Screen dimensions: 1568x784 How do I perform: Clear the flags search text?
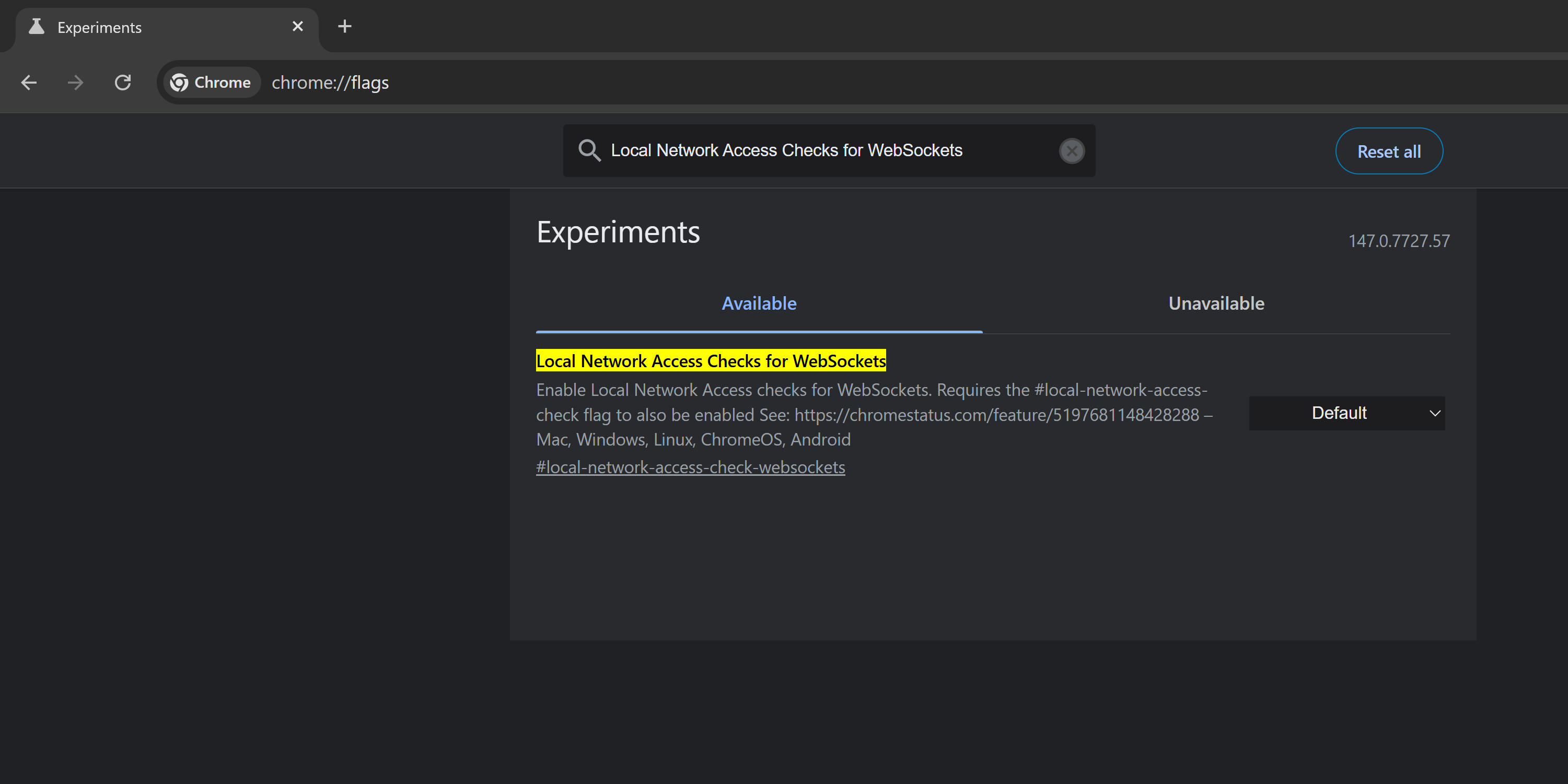point(1071,151)
